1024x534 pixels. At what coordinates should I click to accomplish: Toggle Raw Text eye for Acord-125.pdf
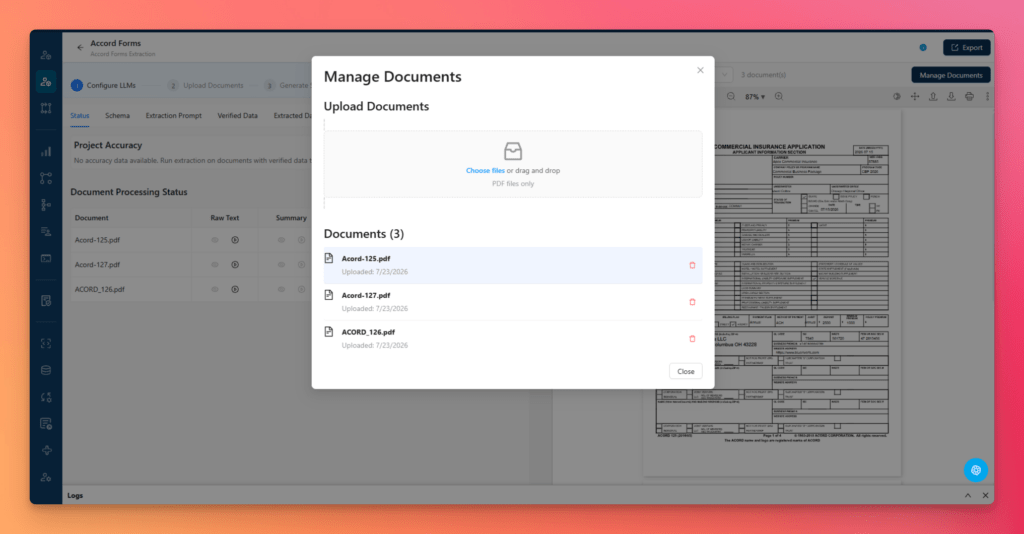click(x=215, y=240)
